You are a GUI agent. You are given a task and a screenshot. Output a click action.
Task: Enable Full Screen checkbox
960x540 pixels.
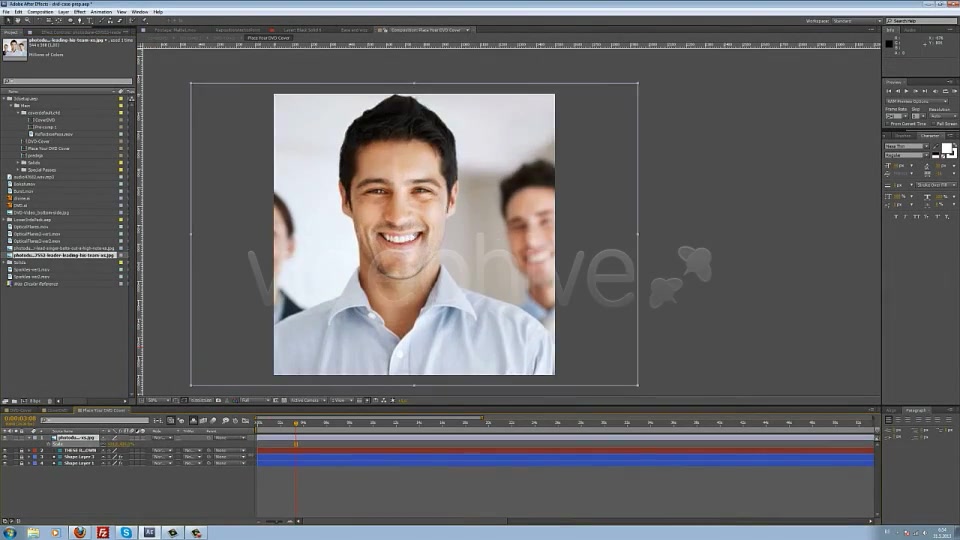934,124
